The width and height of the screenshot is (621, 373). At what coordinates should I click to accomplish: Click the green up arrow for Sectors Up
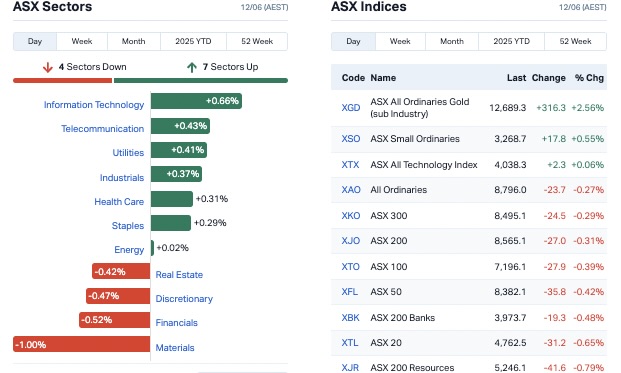pyautogui.click(x=192, y=67)
